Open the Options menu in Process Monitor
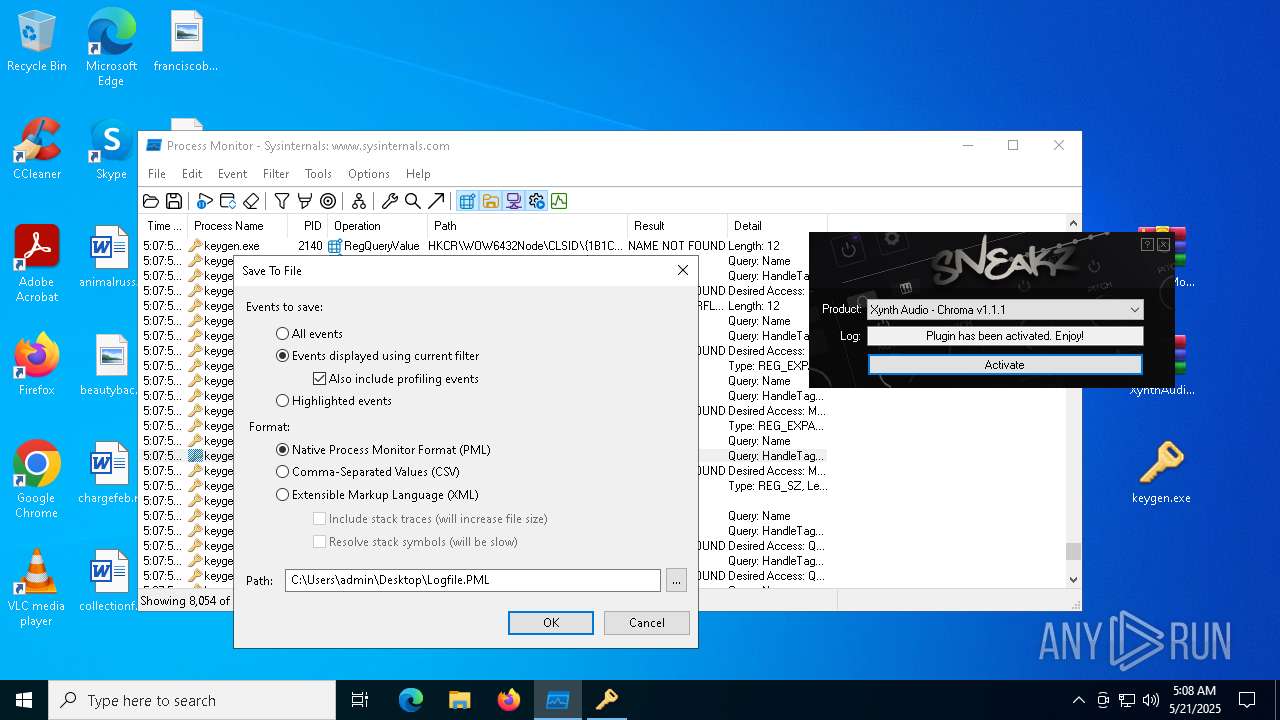Screen dimensions: 1280x720 (369, 174)
